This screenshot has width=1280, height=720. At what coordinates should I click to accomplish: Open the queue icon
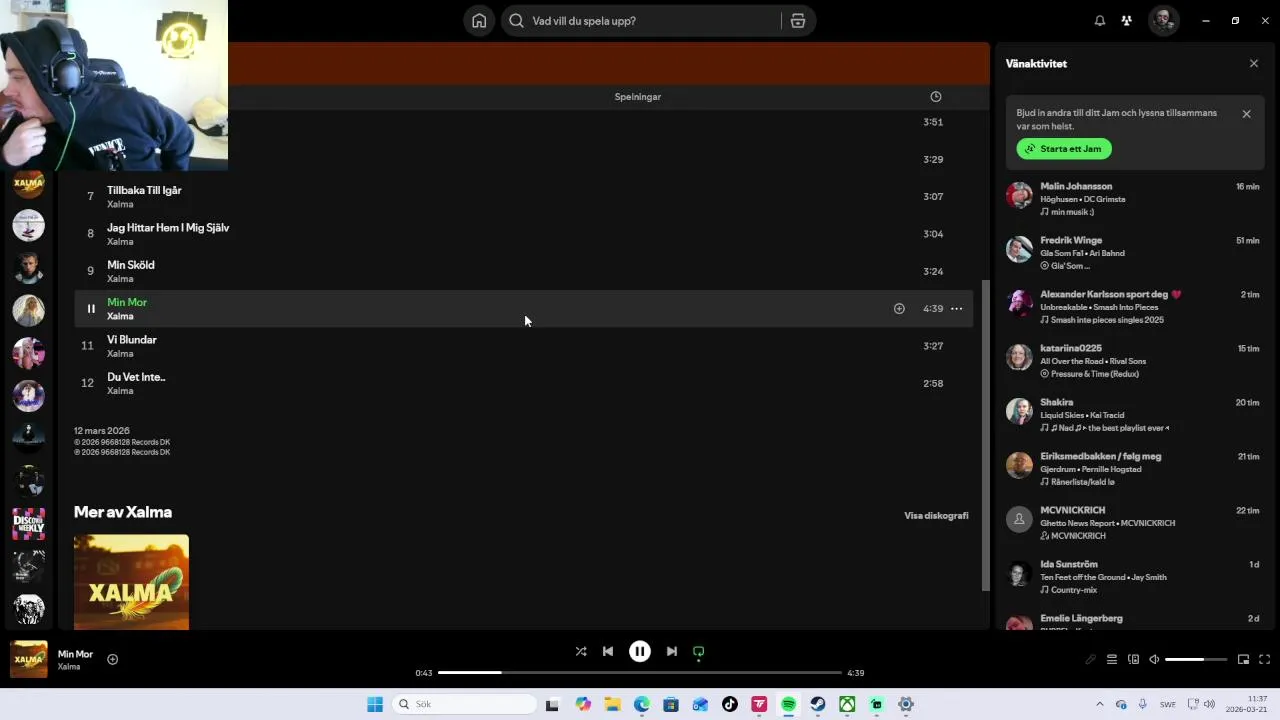tap(1112, 659)
